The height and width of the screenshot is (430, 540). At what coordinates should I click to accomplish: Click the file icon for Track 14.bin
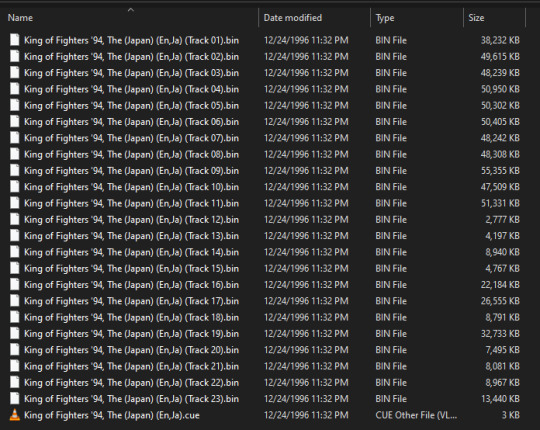[x=14, y=252]
